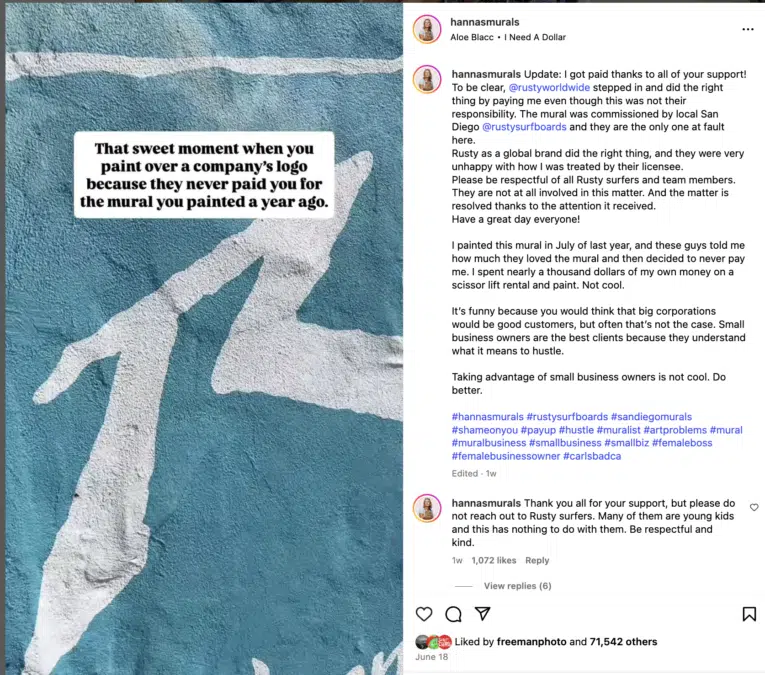Like the post with heart icon
765x675 pixels.
click(424, 614)
